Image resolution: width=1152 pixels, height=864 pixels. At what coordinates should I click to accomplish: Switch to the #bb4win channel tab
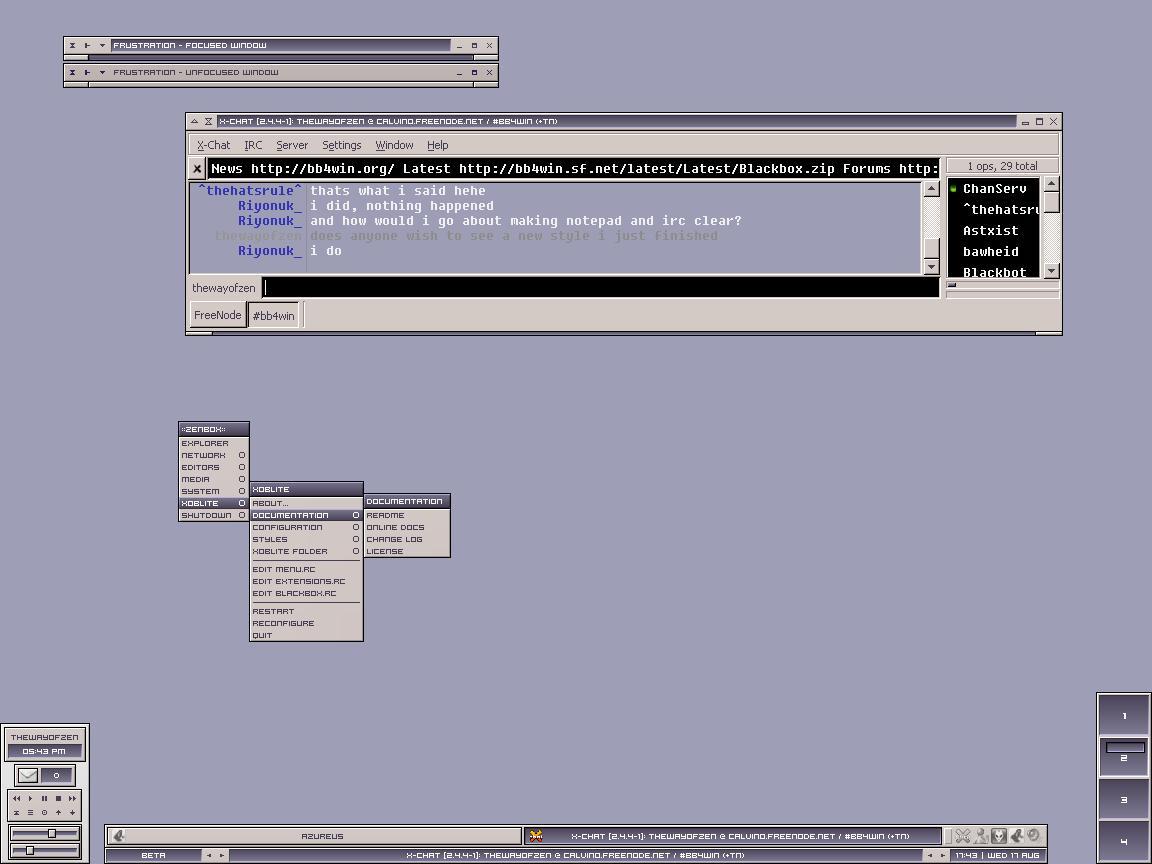click(273, 316)
